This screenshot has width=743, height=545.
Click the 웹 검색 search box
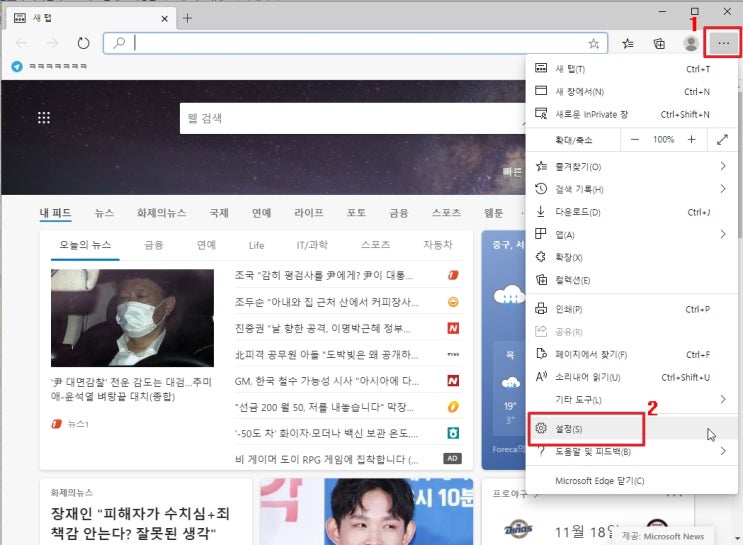click(352, 118)
